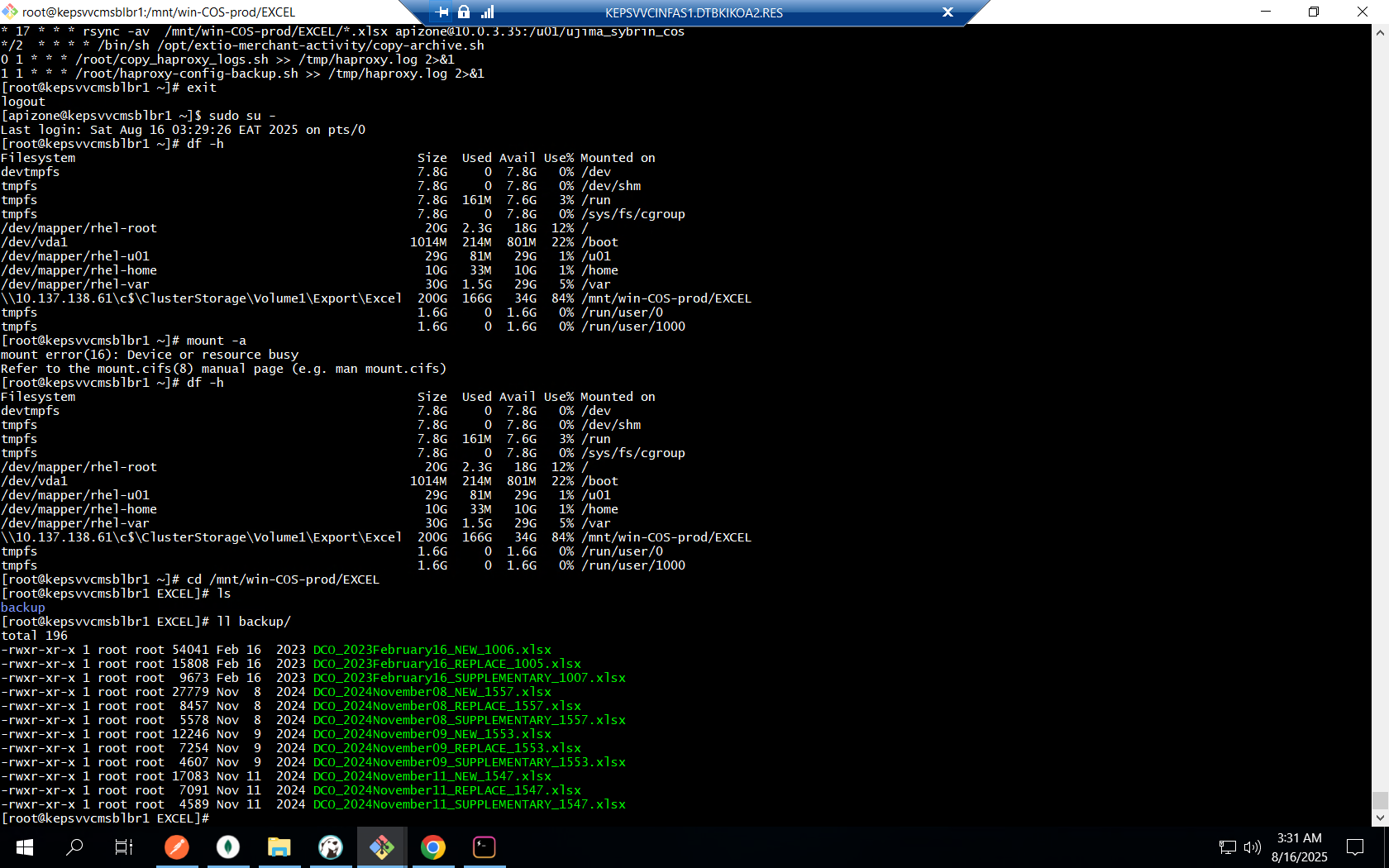Open Google Chrome from the taskbar

tap(433, 847)
